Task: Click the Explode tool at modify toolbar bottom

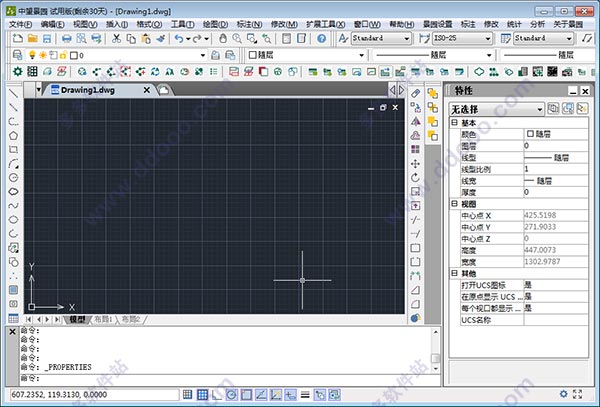Action: [416, 318]
